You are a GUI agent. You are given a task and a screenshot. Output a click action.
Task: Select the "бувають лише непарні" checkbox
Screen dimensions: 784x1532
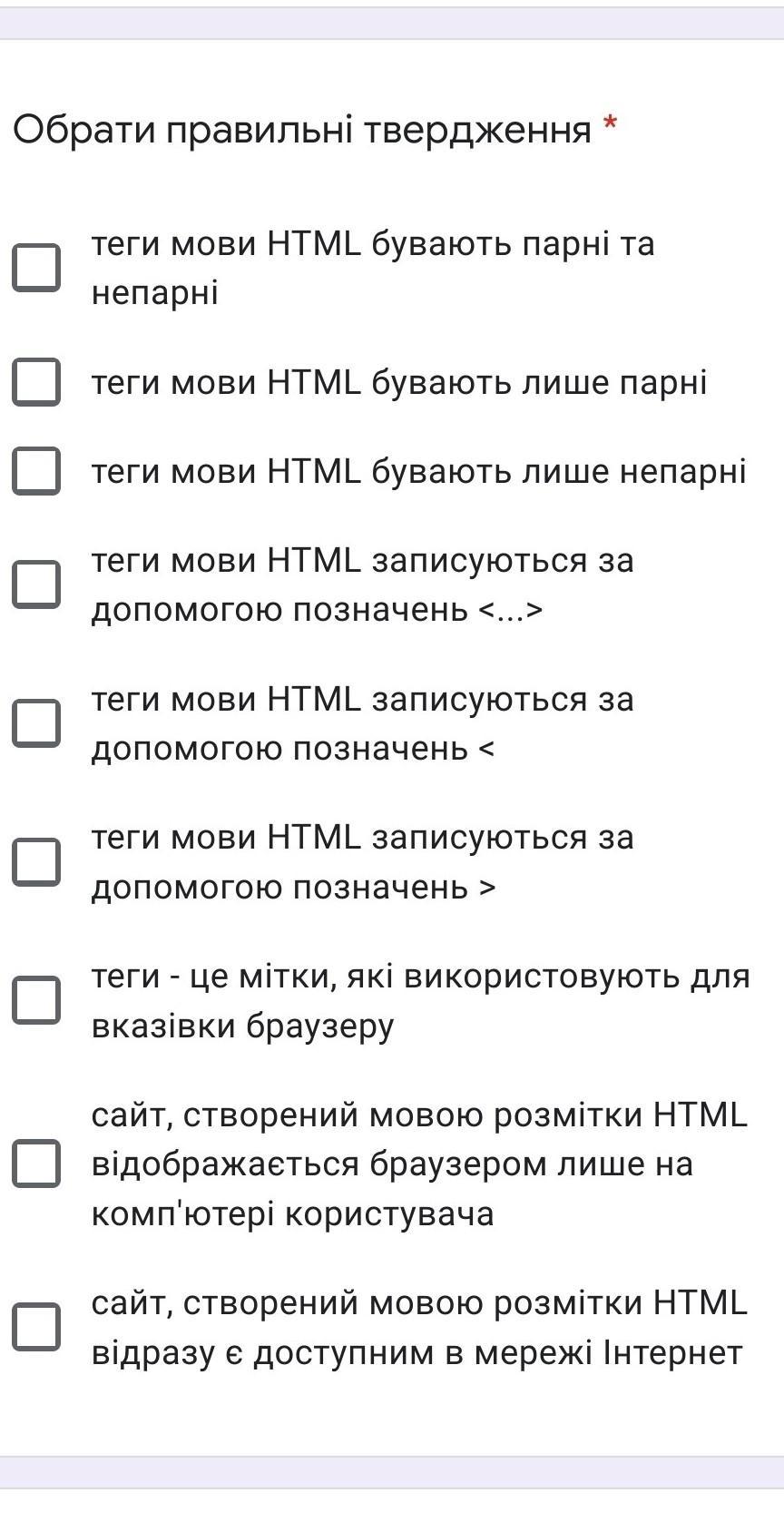[36, 471]
